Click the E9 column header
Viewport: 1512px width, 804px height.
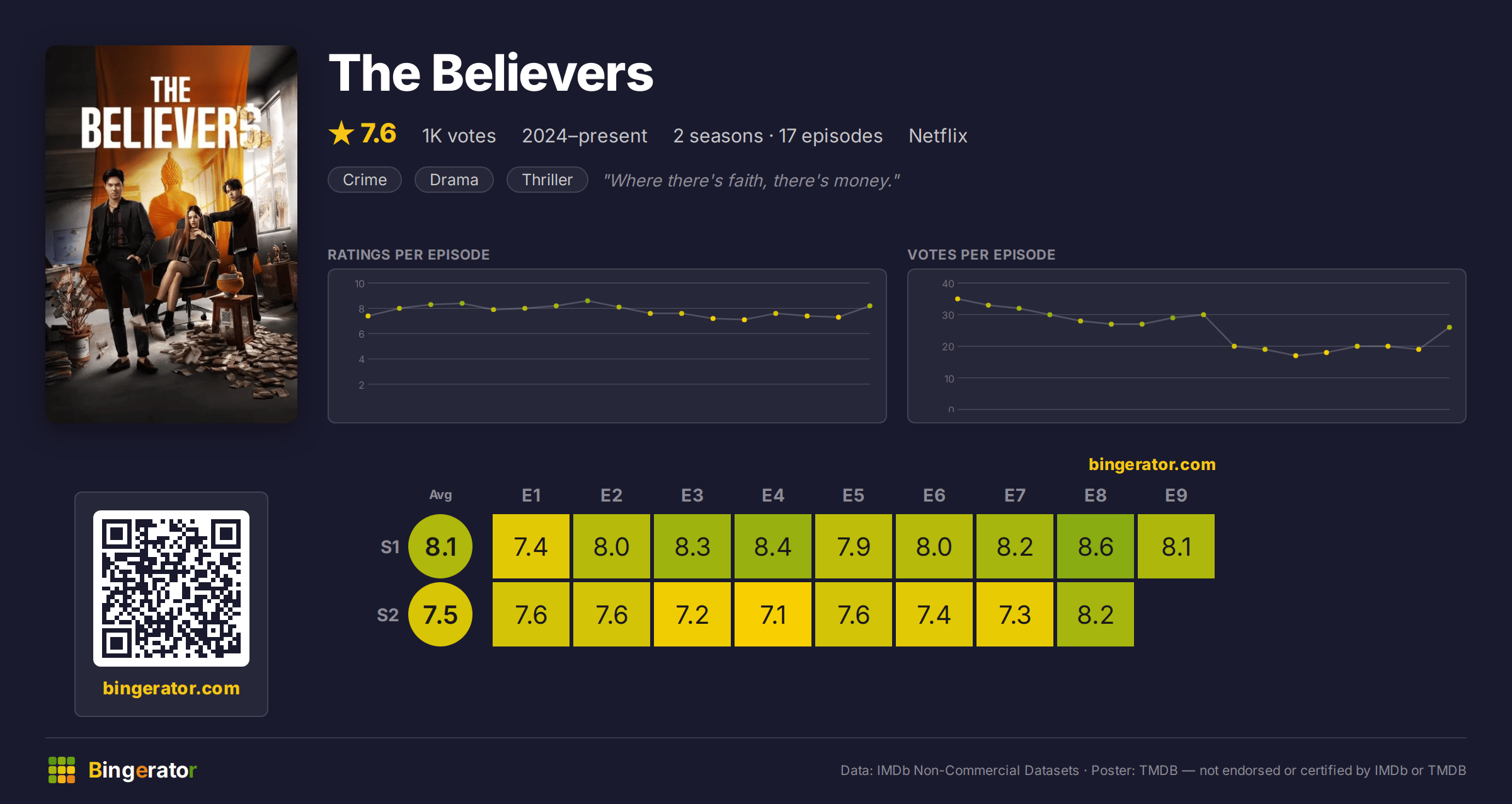click(1176, 495)
